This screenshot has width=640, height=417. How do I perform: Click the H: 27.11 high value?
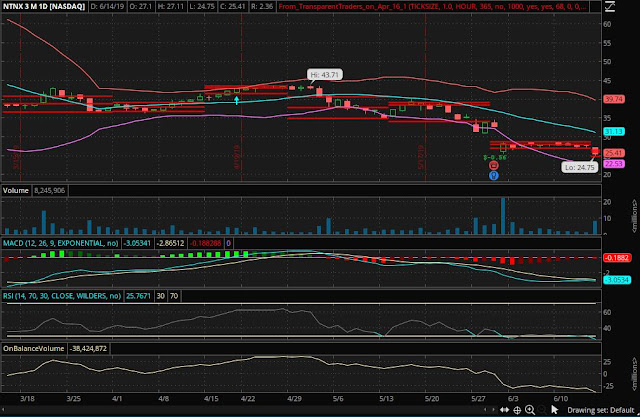coord(170,7)
